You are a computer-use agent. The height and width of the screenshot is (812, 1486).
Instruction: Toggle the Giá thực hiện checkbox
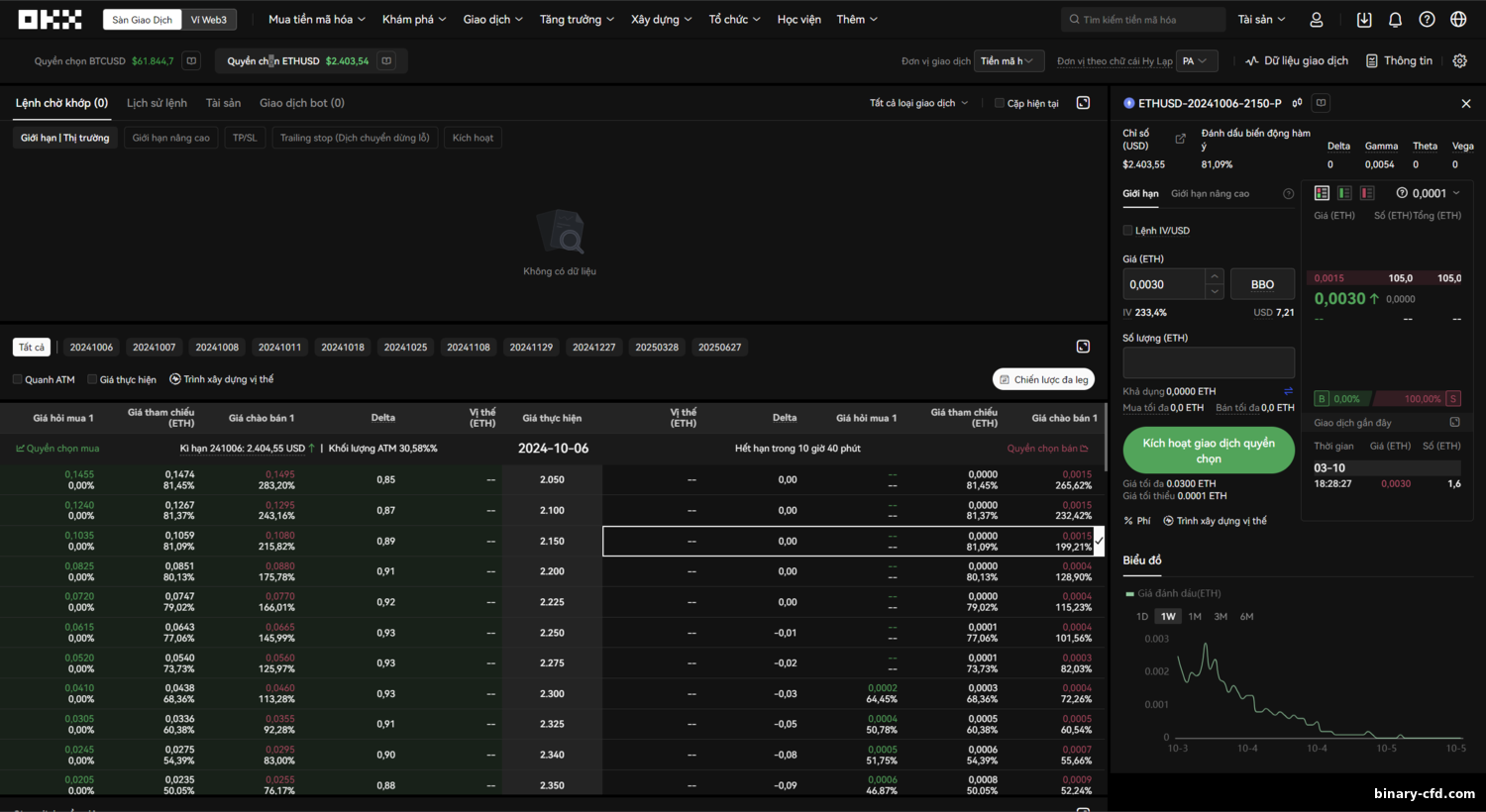pyautogui.click(x=92, y=379)
